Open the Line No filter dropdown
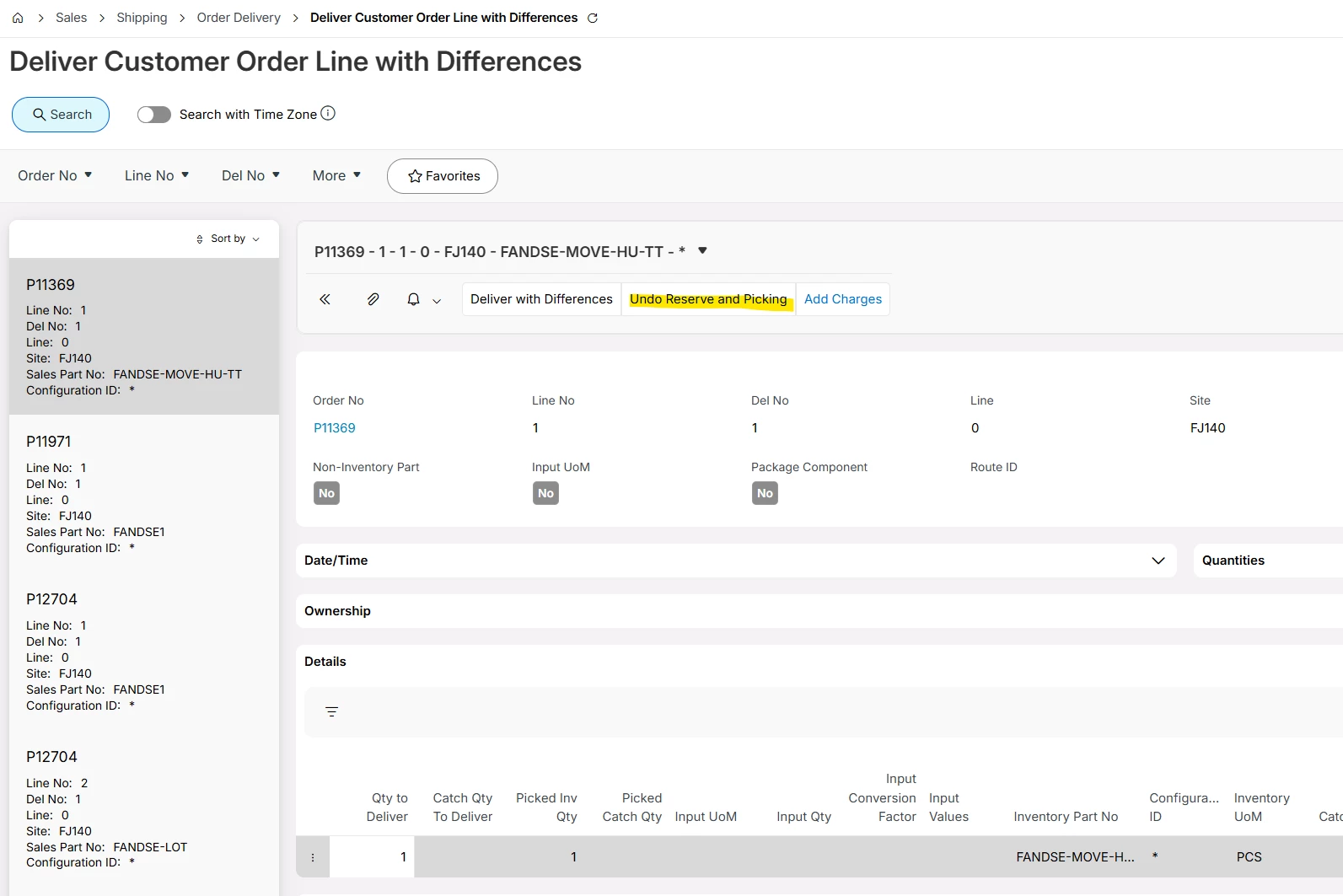This screenshot has height=896, width=1343. [157, 175]
